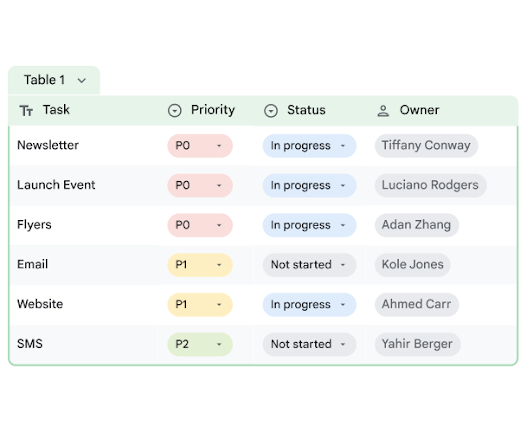
Task: Open the Newsletter priority P0 dropdown
Action: point(200,146)
